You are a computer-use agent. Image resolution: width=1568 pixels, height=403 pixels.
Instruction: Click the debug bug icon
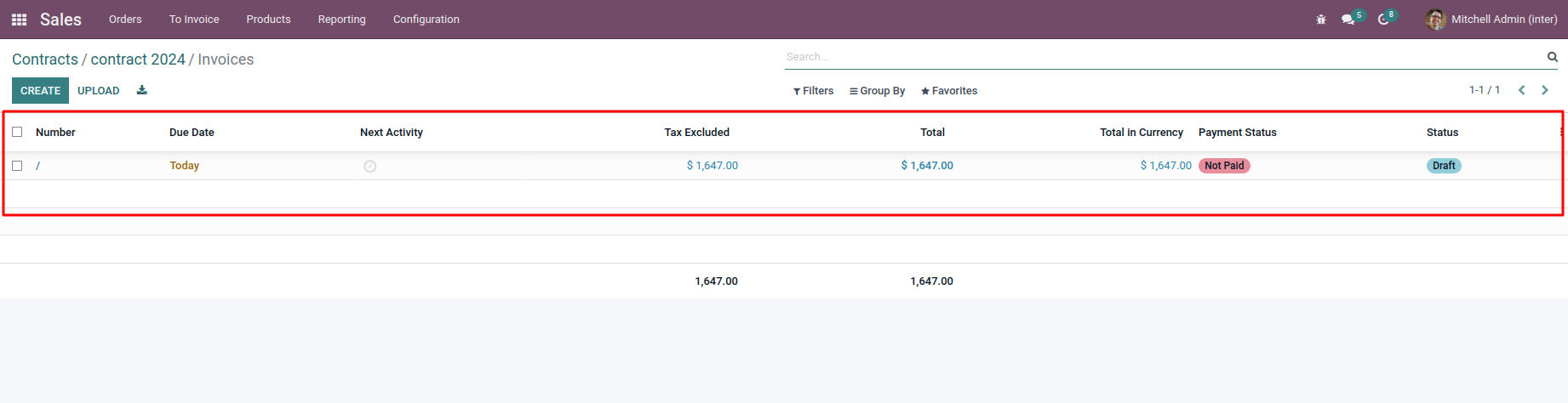point(1321,20)
